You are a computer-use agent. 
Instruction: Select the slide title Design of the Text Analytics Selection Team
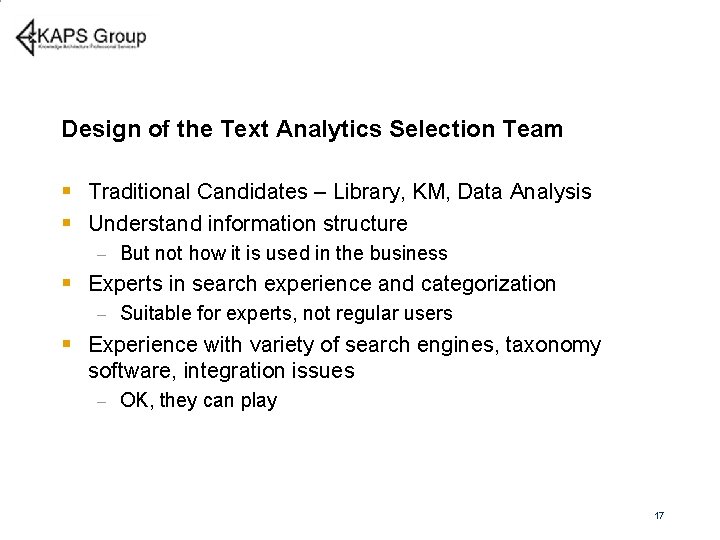[312, 129]
